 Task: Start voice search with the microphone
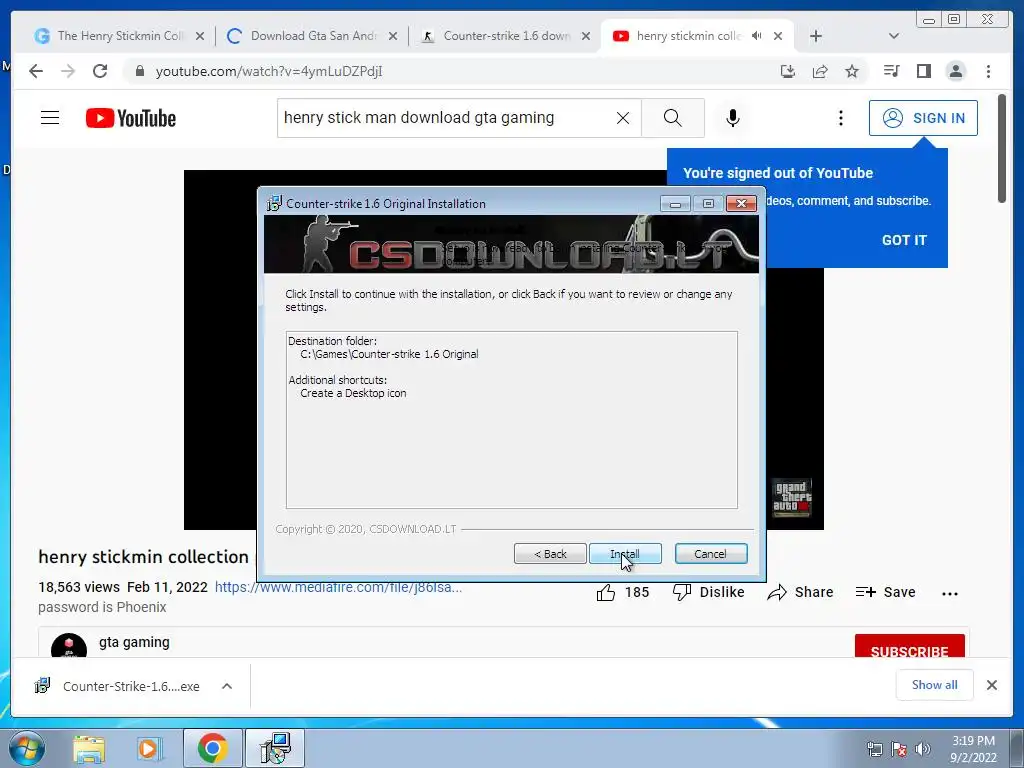tap(733, 118)
